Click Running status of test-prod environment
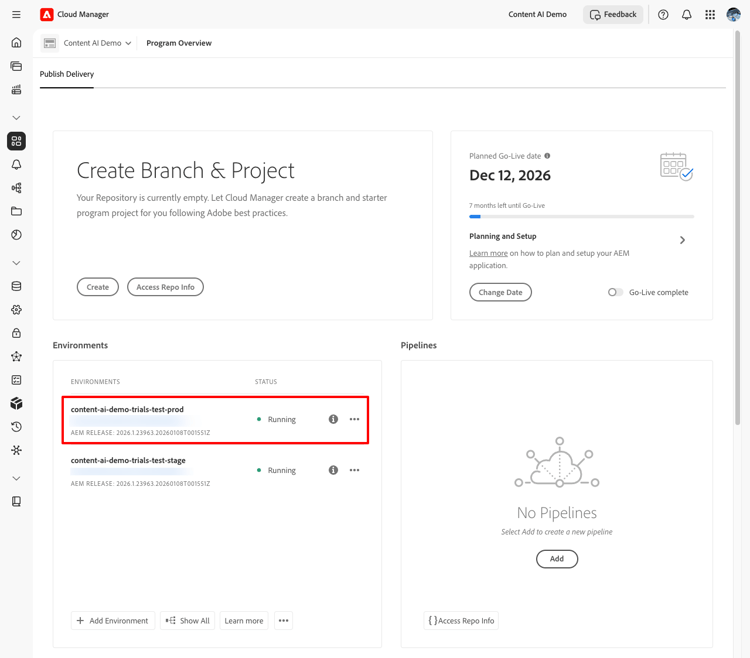This screenshot has height=658, width=750. click(x=276, y=419)
